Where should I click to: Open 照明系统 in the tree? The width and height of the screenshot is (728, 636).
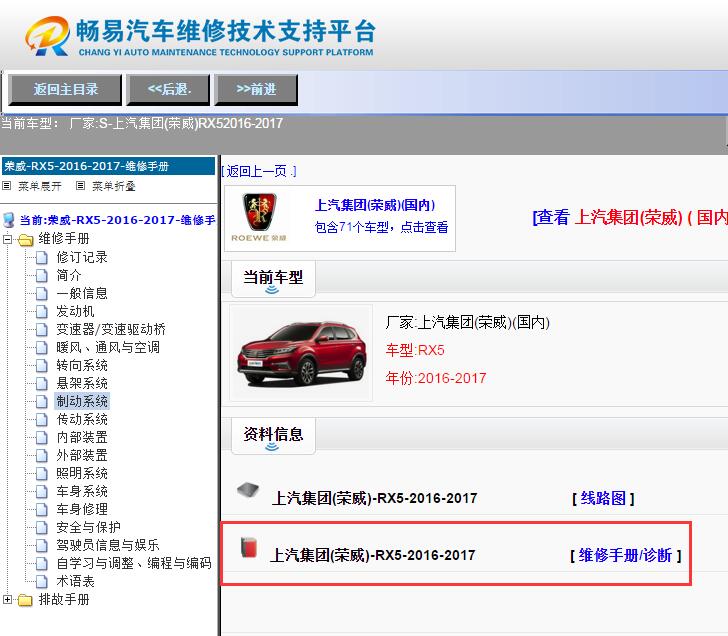coord(82,473)
